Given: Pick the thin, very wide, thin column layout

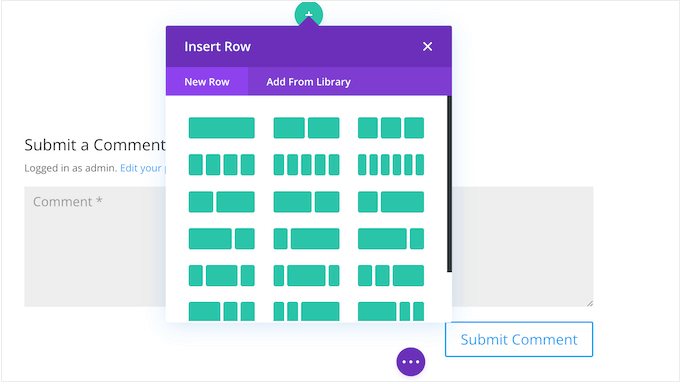Looking at the screenshot, I should click(306, 276).
